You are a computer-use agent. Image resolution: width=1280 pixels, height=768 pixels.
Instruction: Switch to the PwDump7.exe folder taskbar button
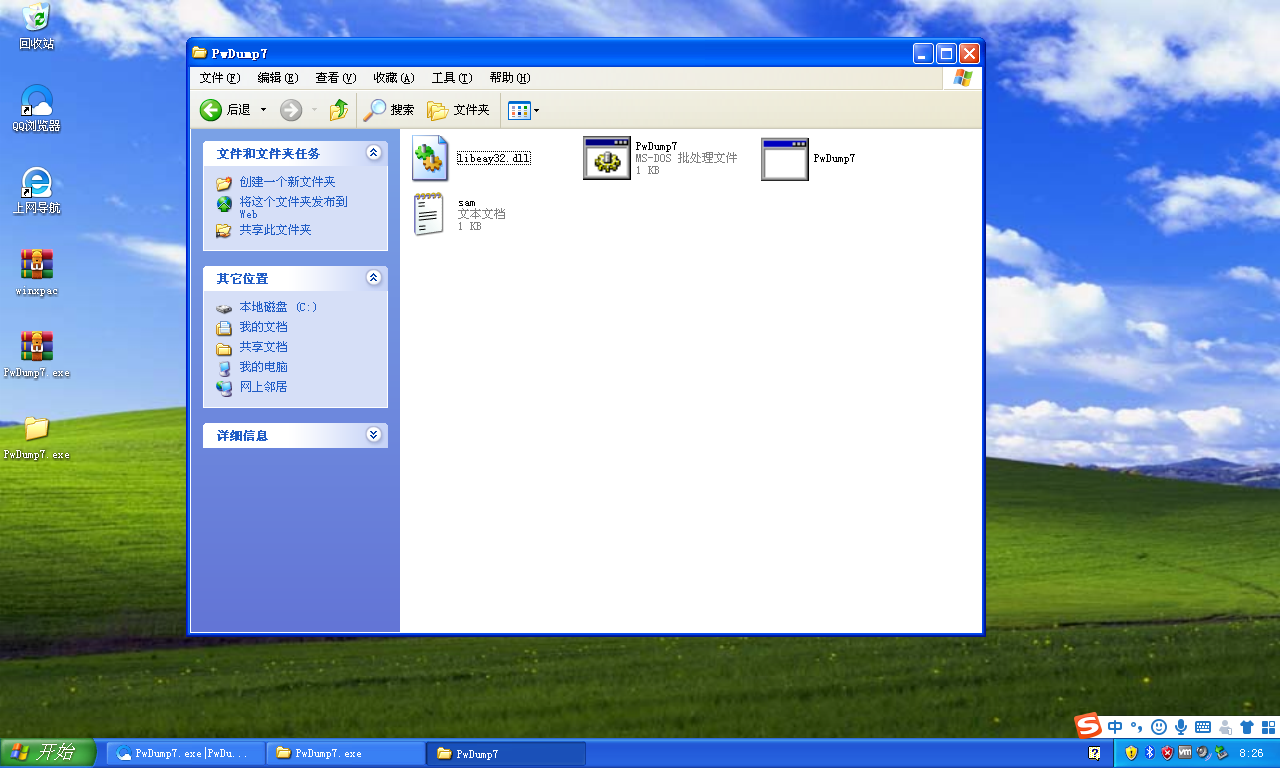coord(347,753)
